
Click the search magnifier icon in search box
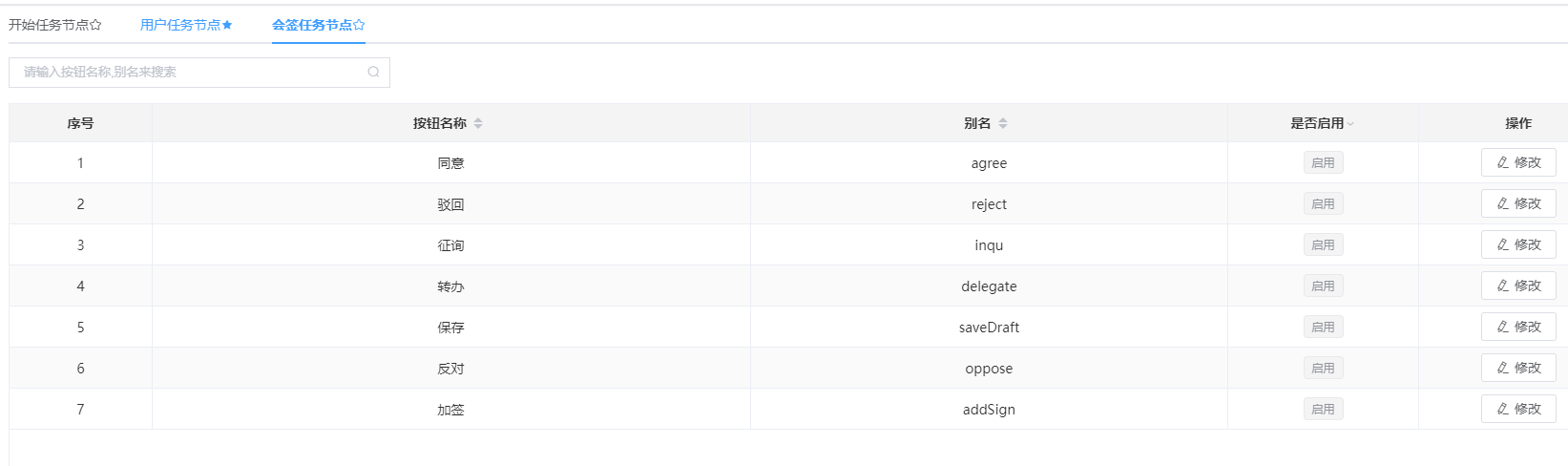(373, 72)
